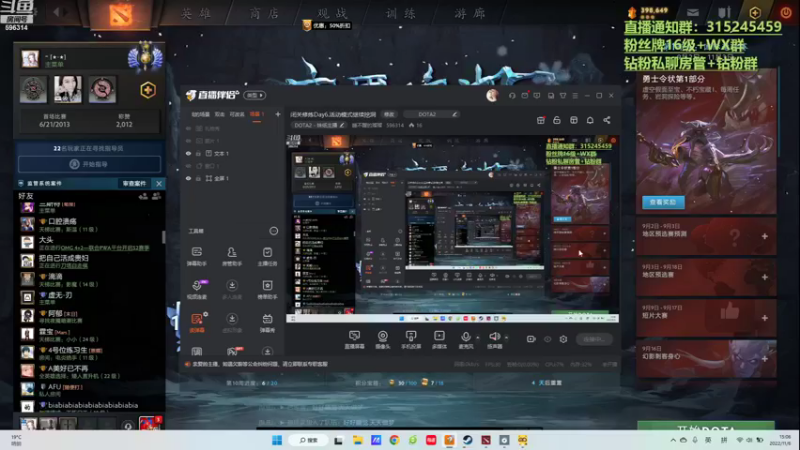
Task: Click the 查看奖励 (View rewards) button
Action: pyautogui.click(x=663, y=202)
